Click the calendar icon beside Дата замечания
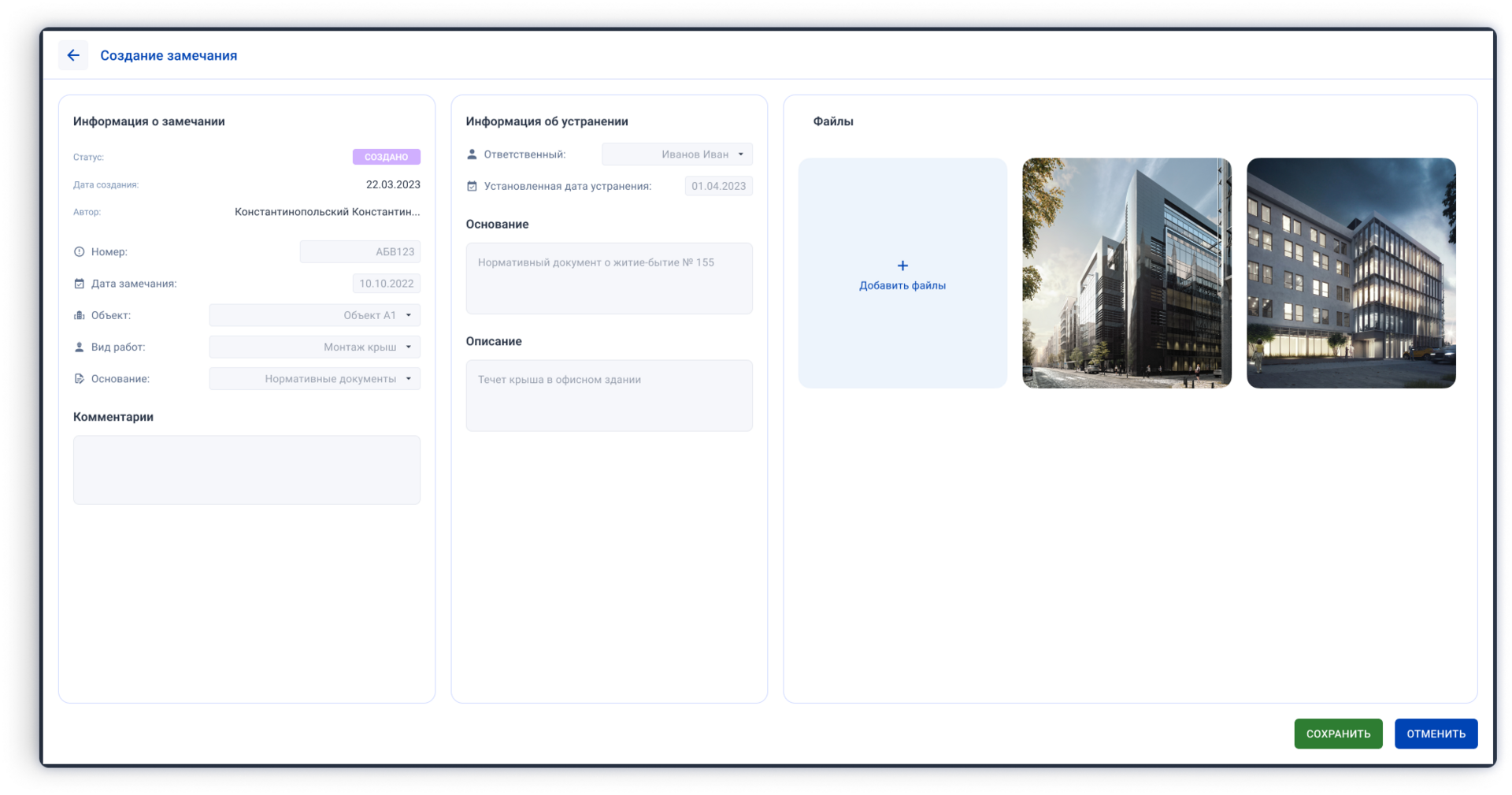Screen dimensions: 1512x795 tap(79, 284)
